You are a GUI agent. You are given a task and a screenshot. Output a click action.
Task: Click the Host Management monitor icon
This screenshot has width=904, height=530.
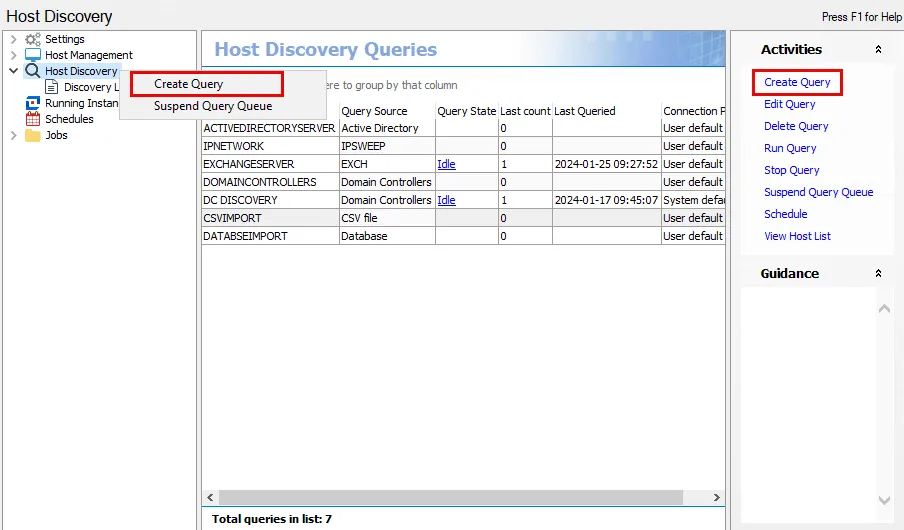pyautogui.click(x=33, y=55)
